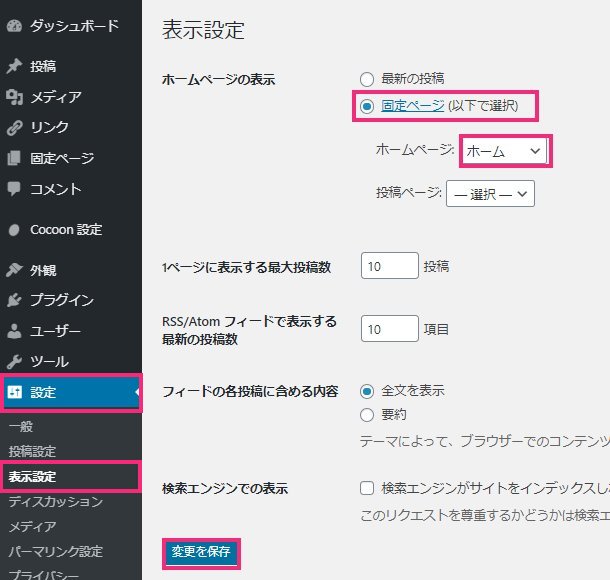
Task: Click ホームページの表示 label
Action: (x=218, y=80)
